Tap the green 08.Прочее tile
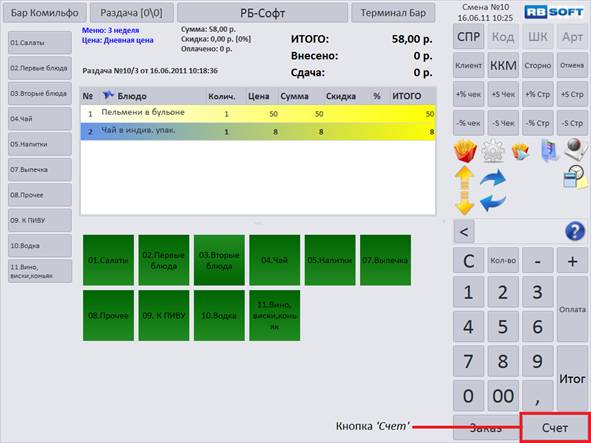 (108, 316)
